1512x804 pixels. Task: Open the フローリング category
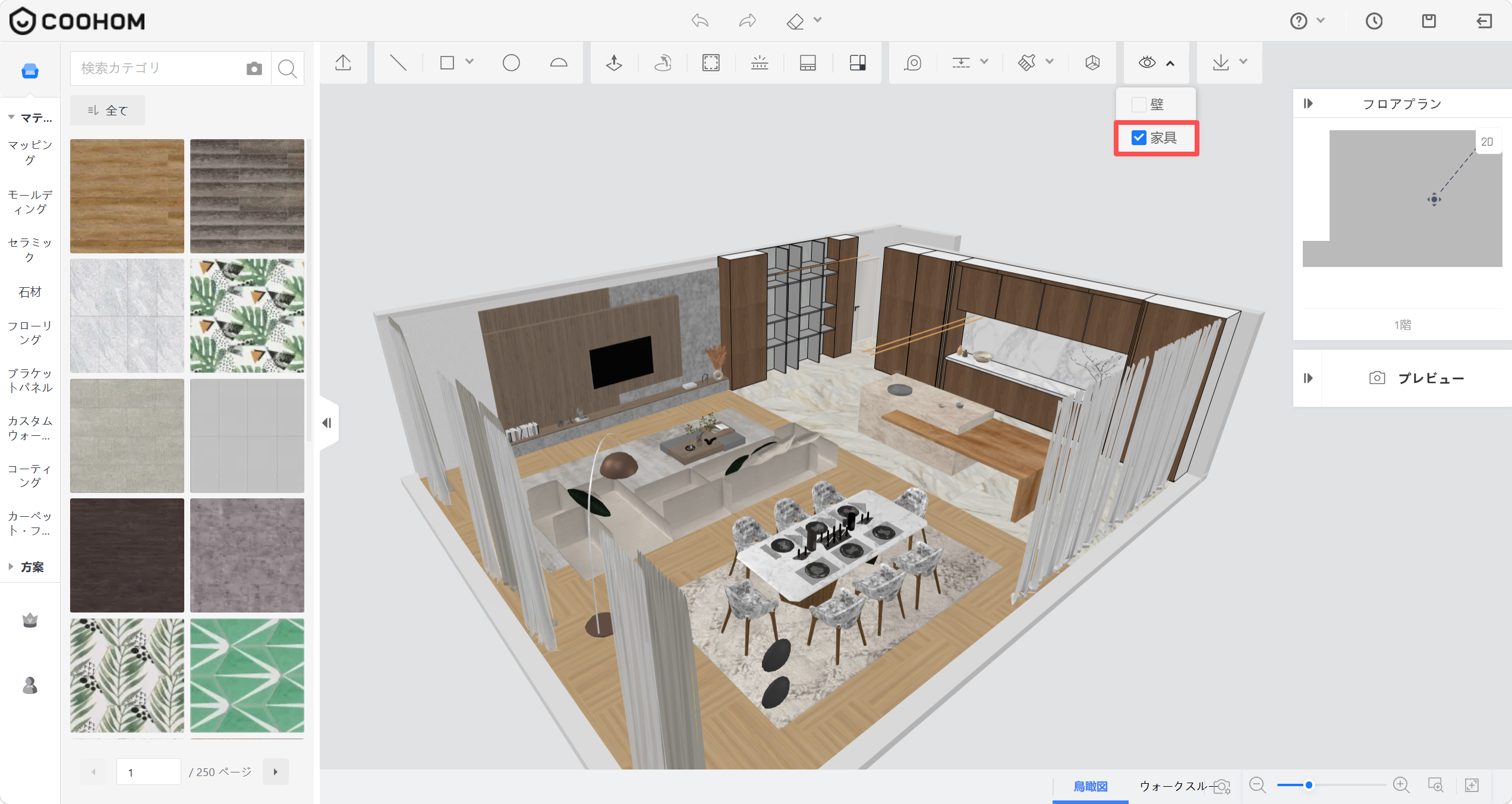coord(30,333)
